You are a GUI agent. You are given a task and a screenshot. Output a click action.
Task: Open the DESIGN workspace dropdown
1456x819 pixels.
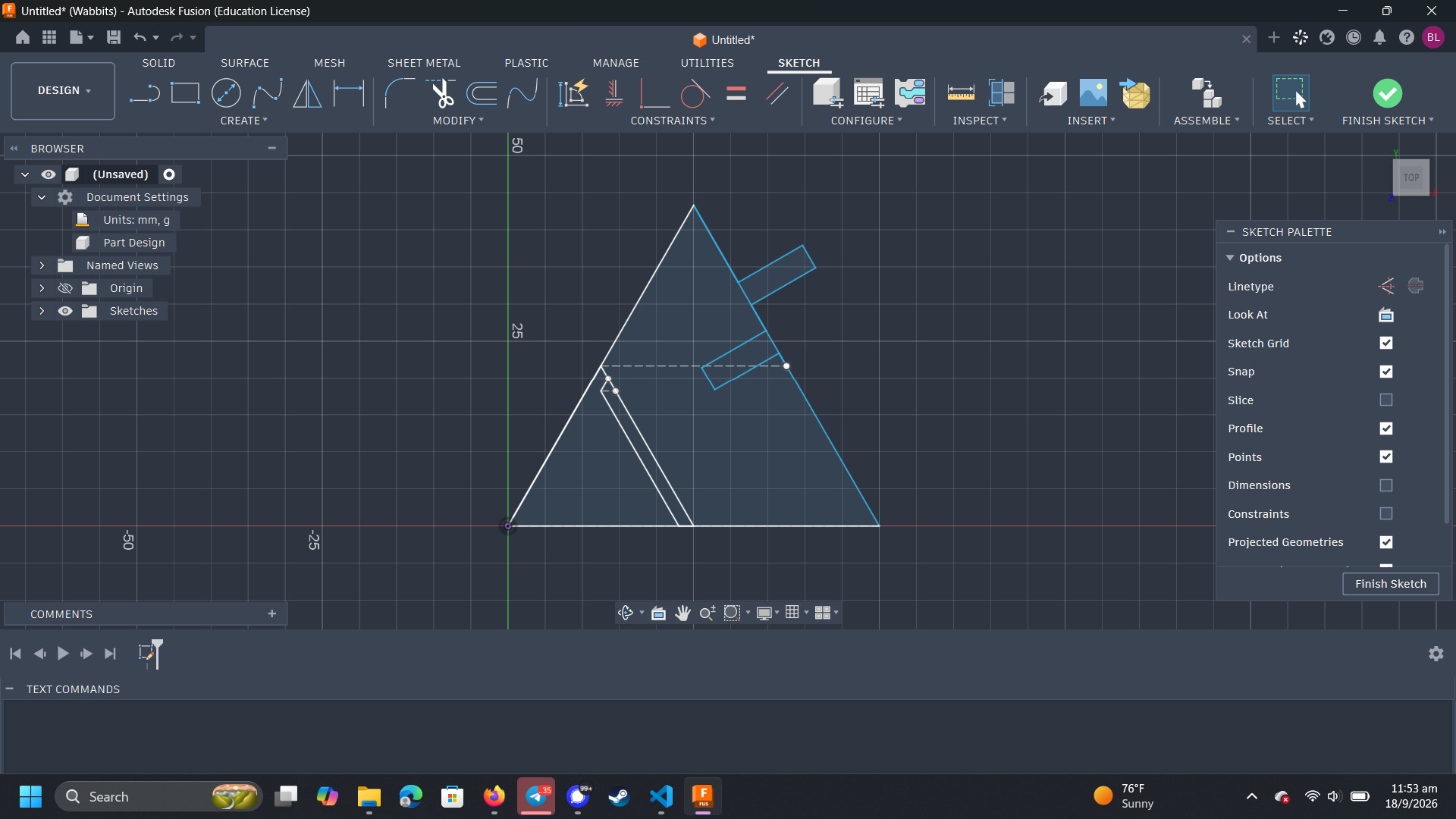click(63, 91)
